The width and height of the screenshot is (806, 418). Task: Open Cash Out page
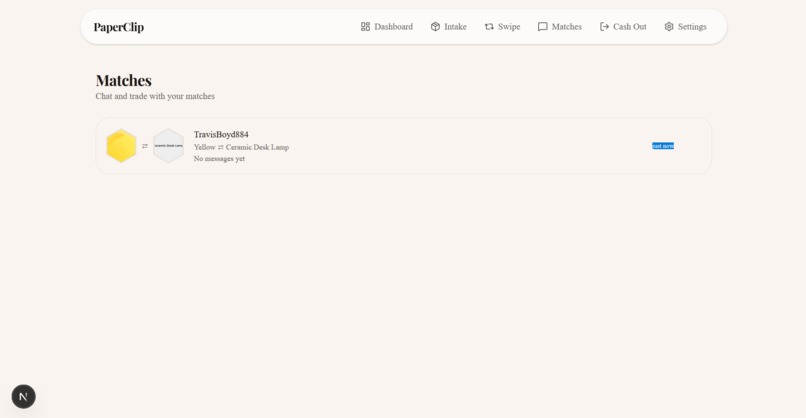tap(623, 27)
